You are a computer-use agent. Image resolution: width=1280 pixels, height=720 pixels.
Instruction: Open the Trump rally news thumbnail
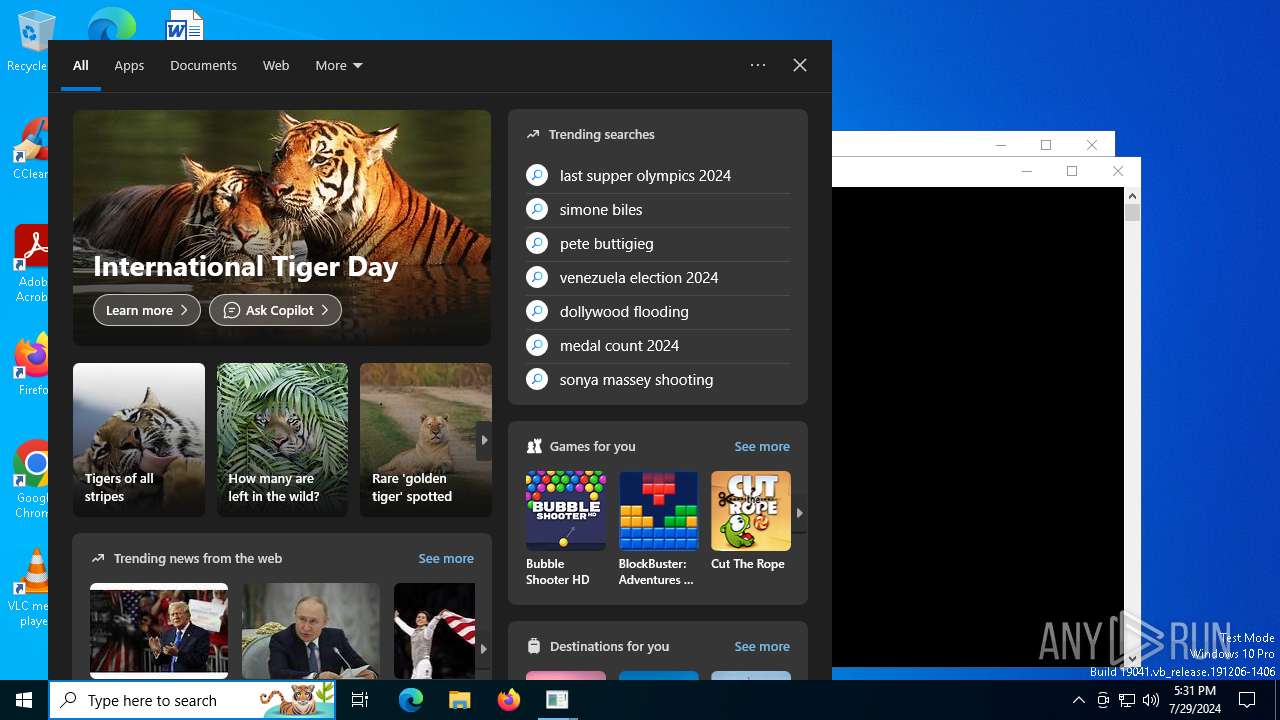pos(159,632)
